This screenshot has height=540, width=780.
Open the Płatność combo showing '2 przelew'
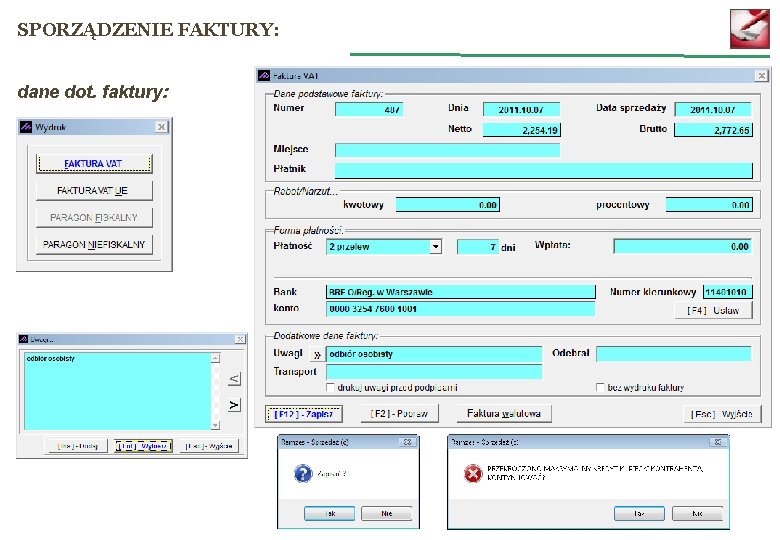pyautogui.click(x=384, y=247)
